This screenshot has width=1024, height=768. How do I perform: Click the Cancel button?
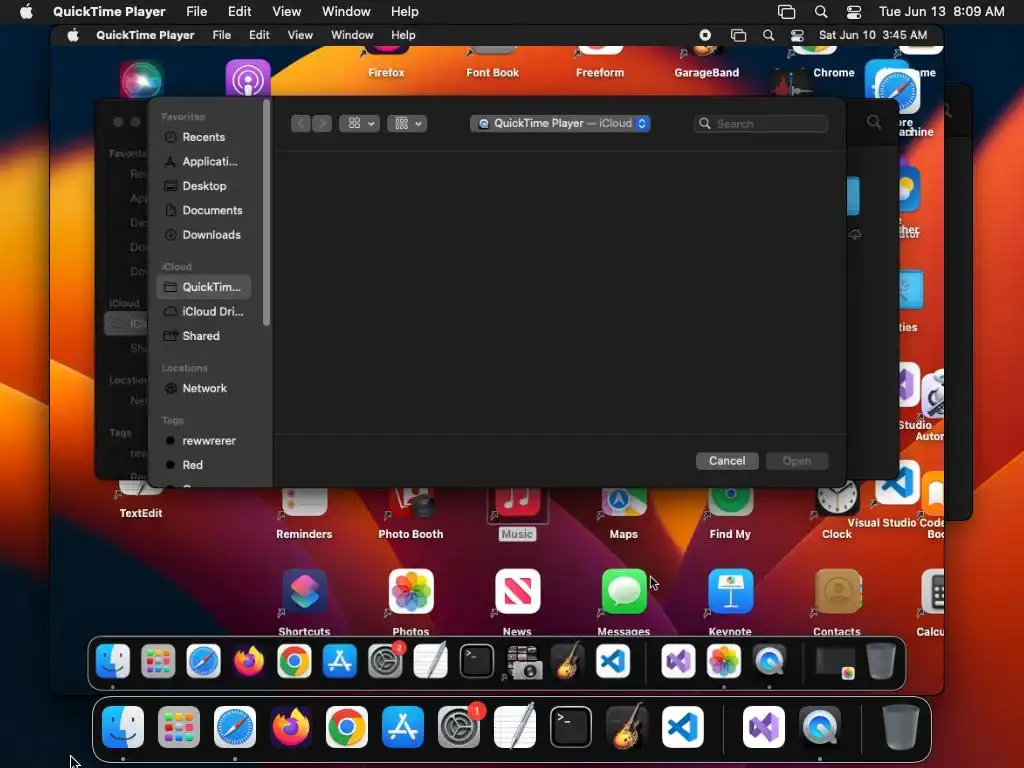[x=727, y=460]
